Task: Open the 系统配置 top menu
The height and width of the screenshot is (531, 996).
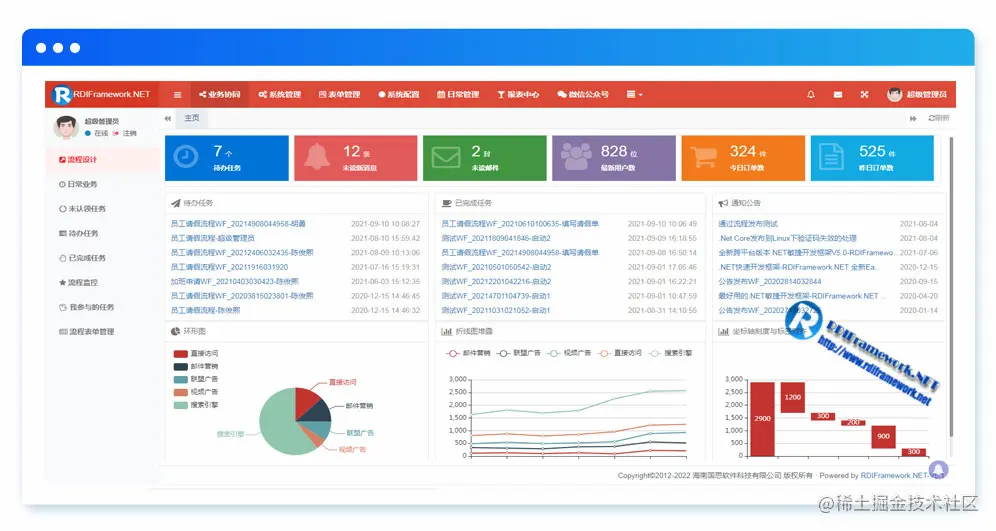Action: [x=399, y=95]
